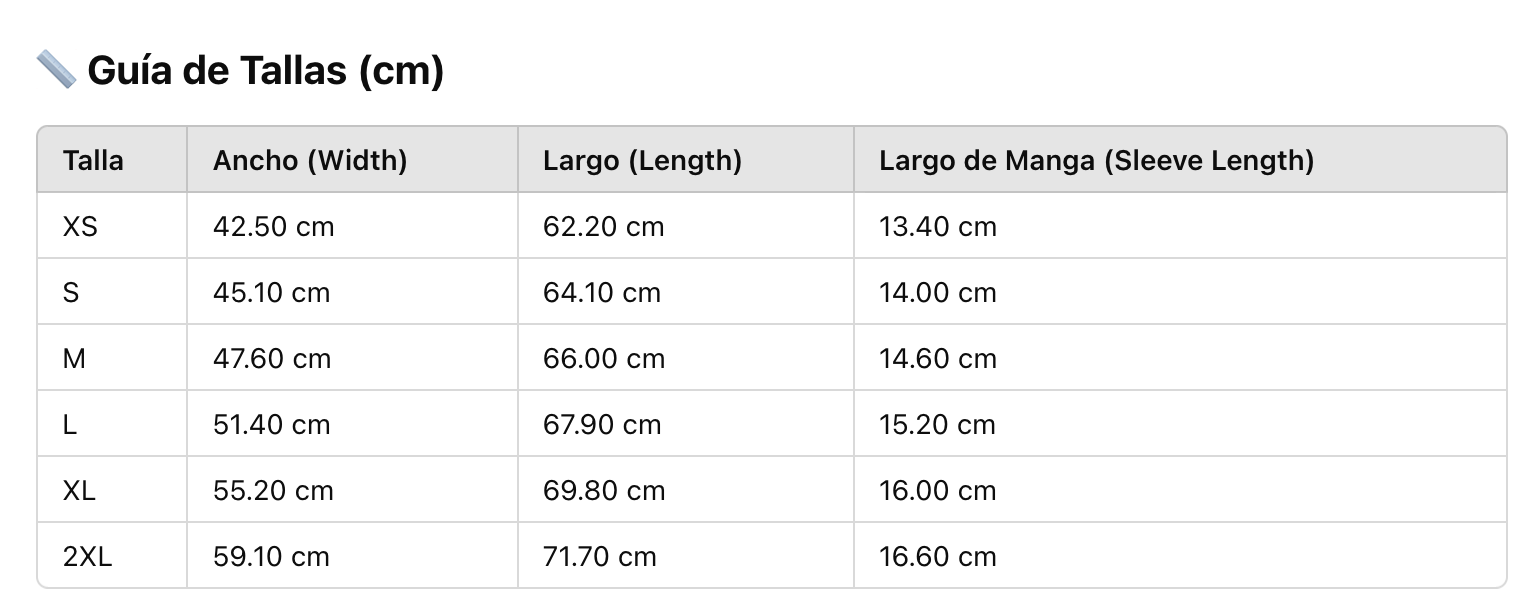The image size is (1538, 614).
Task: Select the Largo de Manga column header
Action: pos(1096,160)
